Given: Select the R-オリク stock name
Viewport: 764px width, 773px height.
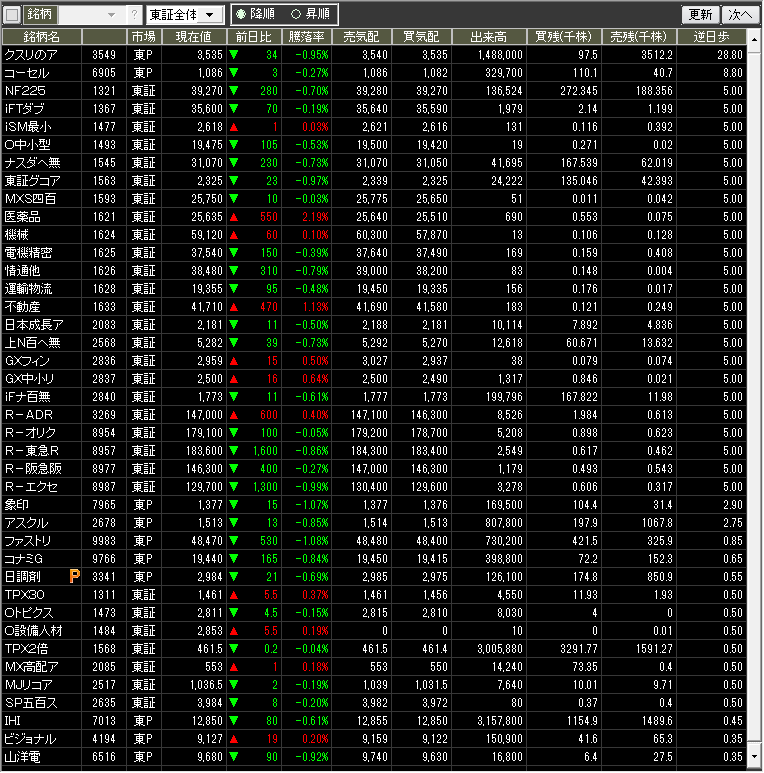Looking at the screenshot, I should tap(30, 433).
